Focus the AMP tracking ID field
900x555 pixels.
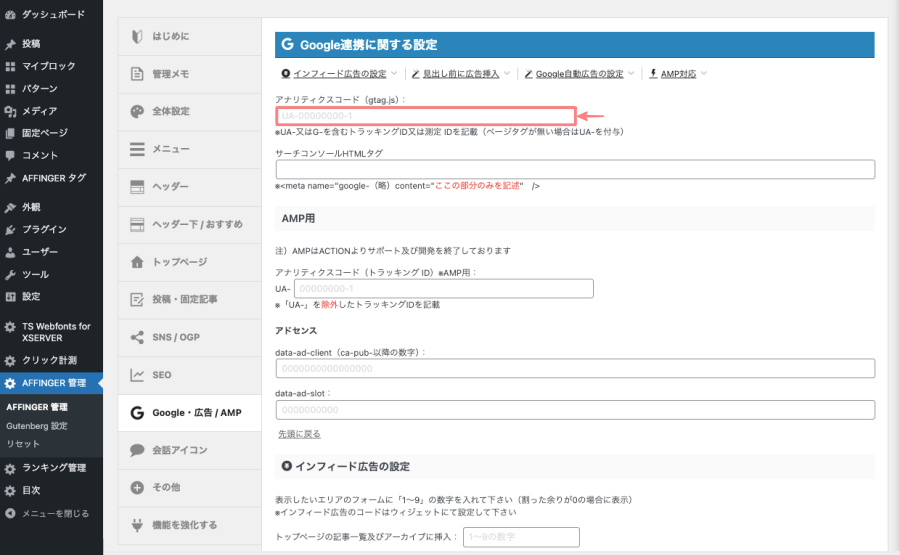click(444, 289)
